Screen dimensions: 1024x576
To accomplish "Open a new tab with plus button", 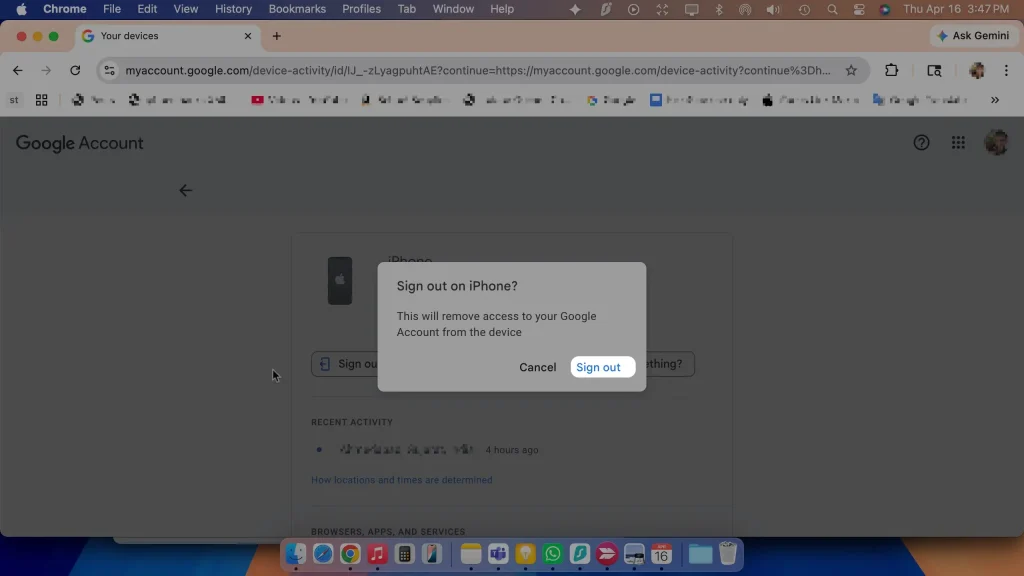I will click(277, 36).
